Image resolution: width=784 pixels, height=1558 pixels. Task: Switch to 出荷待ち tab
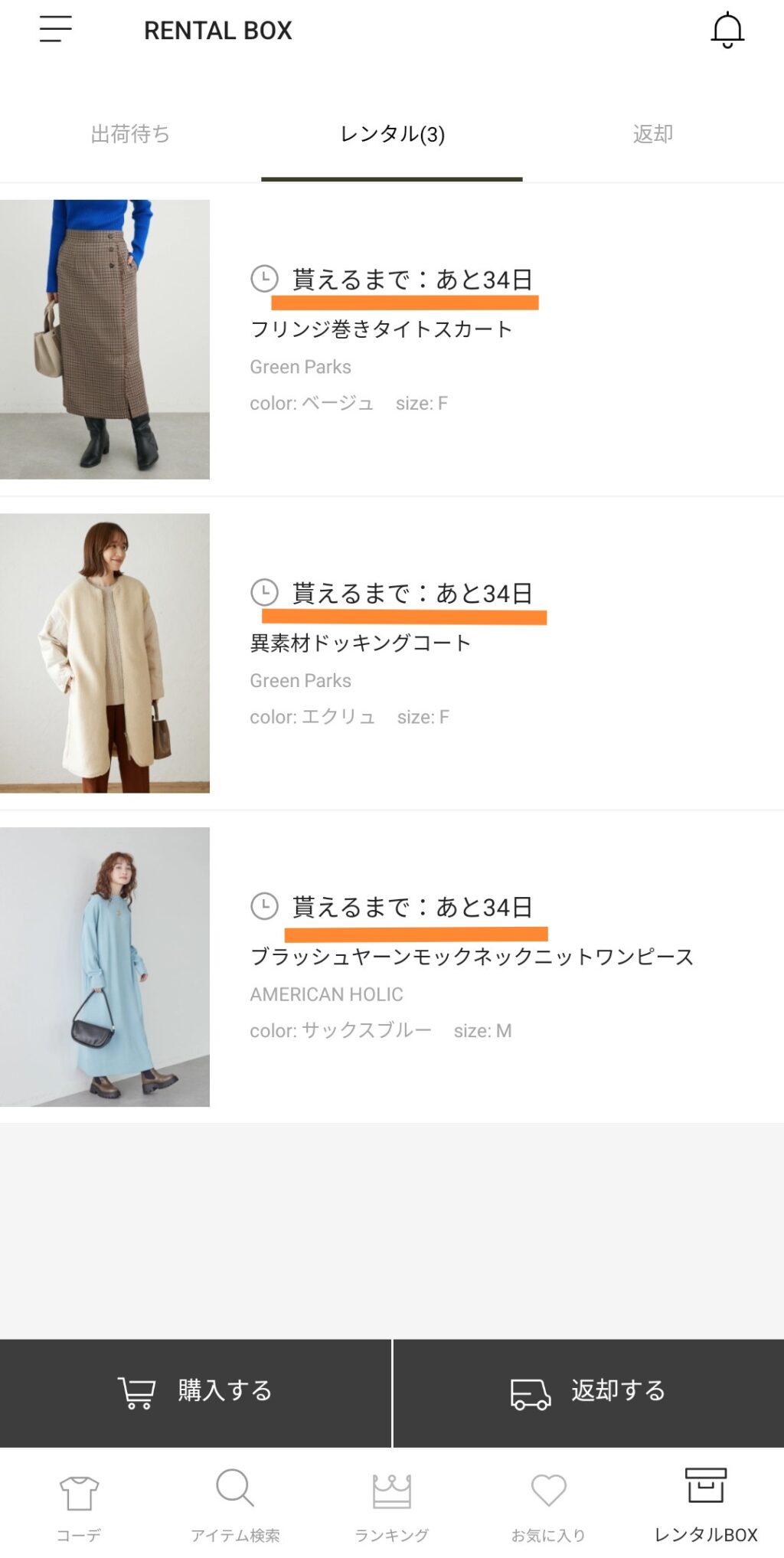[x=130, y=134]
